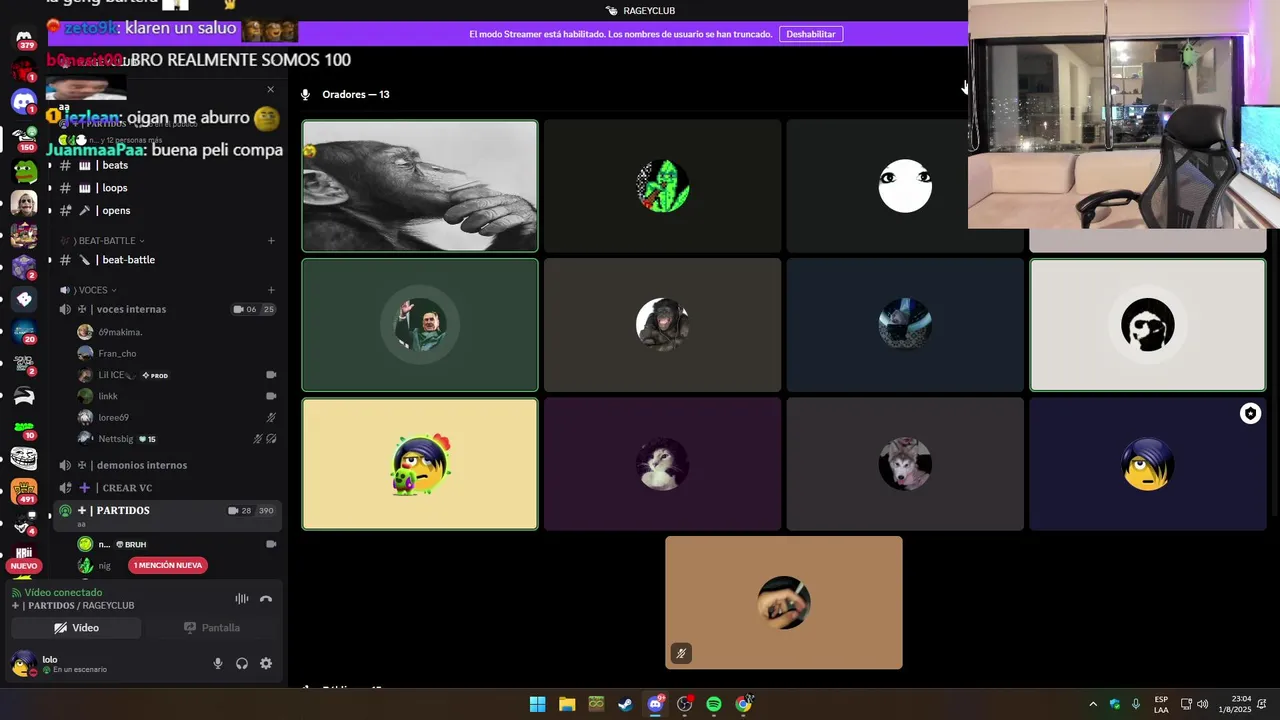Screen dimensions: 1280x720
Task: Open the server icon with the 491 badge
Action: (24, 491)
